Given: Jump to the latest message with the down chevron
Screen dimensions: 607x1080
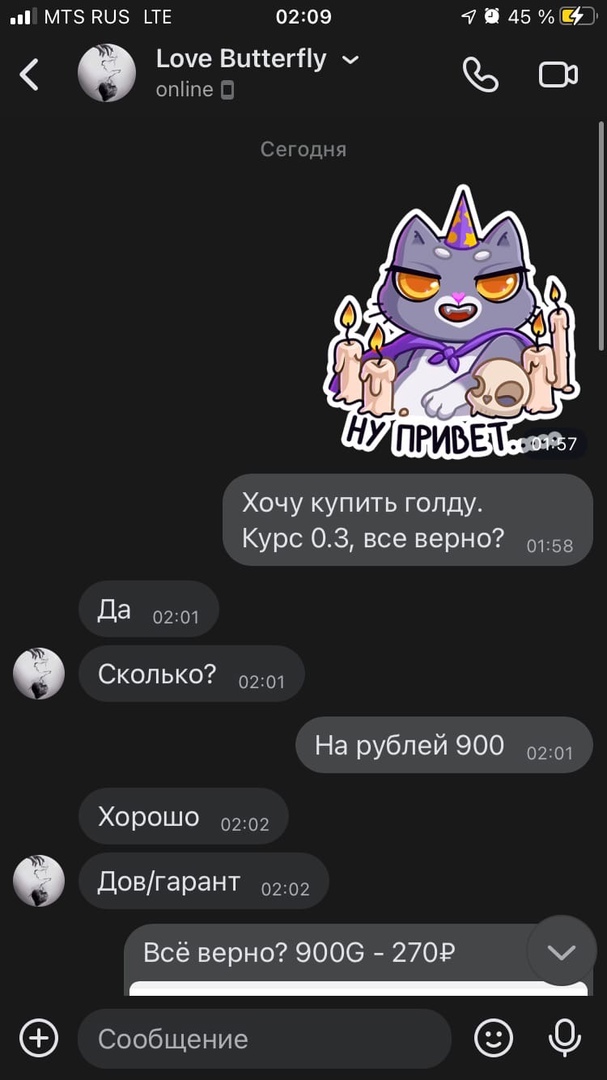Looking at the screenshot, I should pos(562,951).
